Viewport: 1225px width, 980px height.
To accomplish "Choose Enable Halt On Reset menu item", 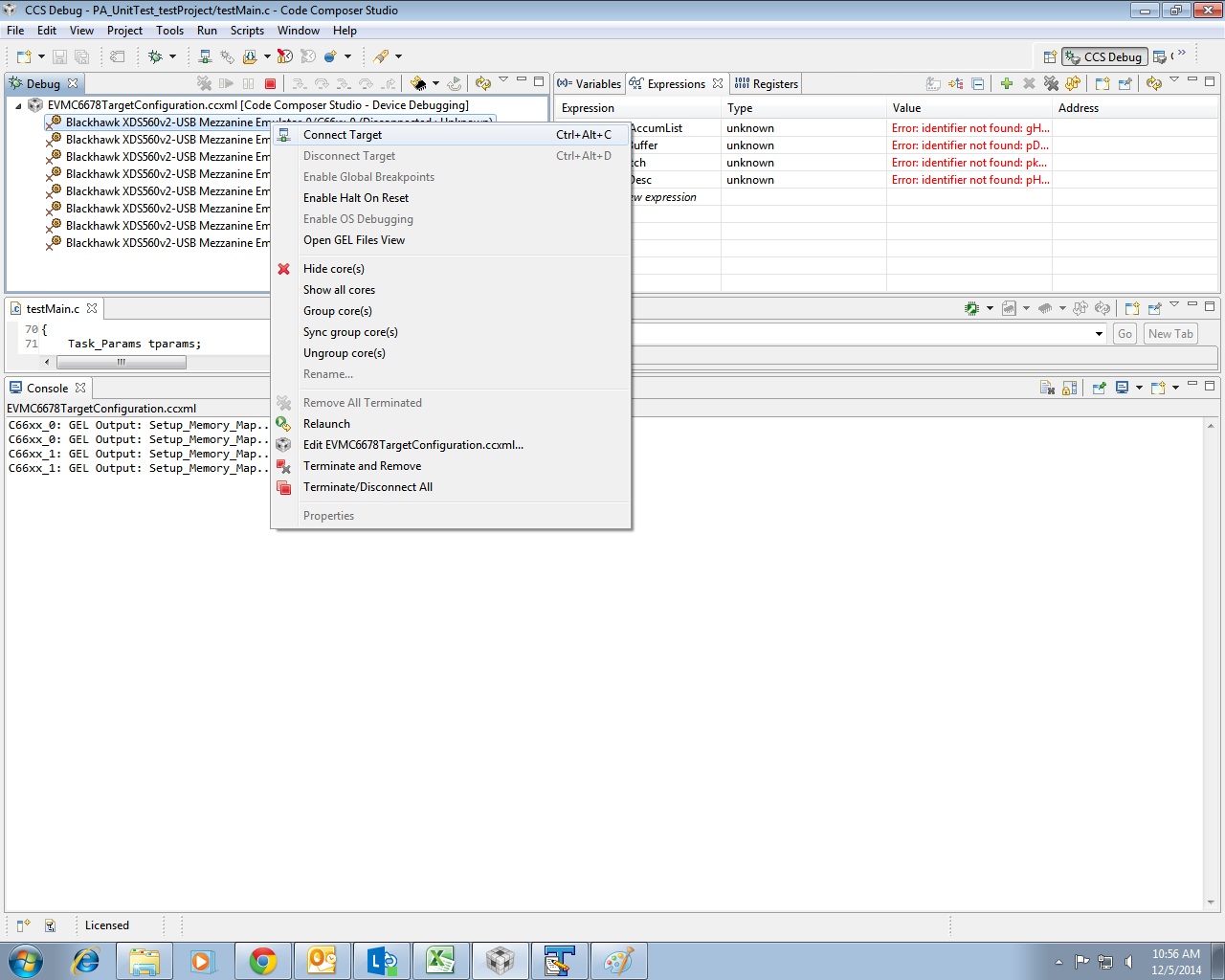I will point(451,198).
